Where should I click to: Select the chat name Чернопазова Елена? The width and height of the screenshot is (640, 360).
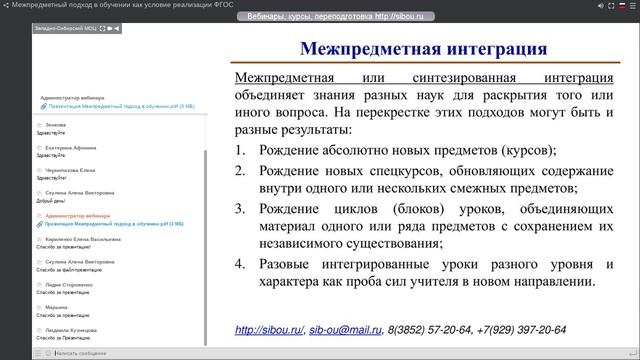[70, 170]
